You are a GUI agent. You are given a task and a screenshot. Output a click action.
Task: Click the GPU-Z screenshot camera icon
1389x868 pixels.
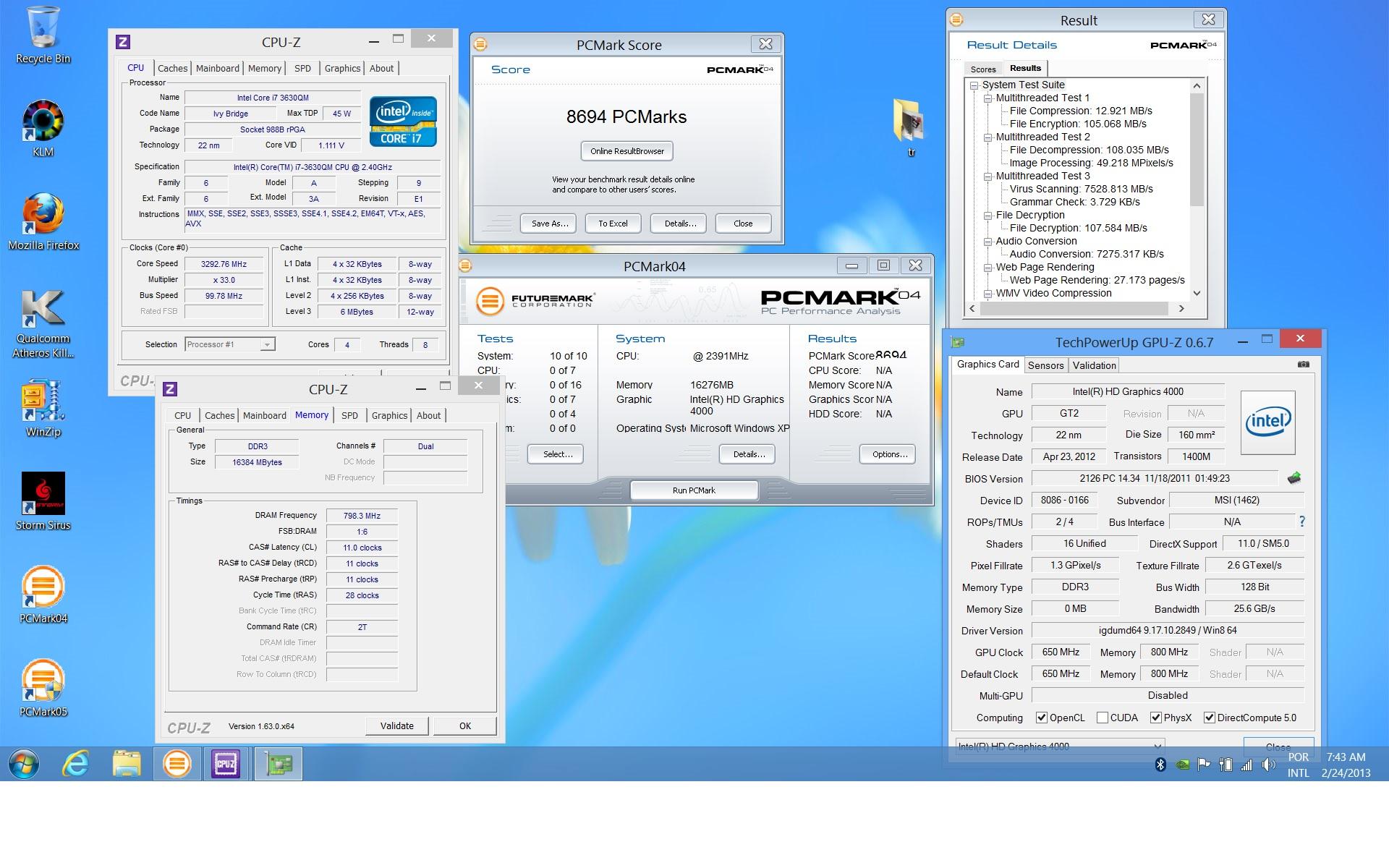point(1304,365)
